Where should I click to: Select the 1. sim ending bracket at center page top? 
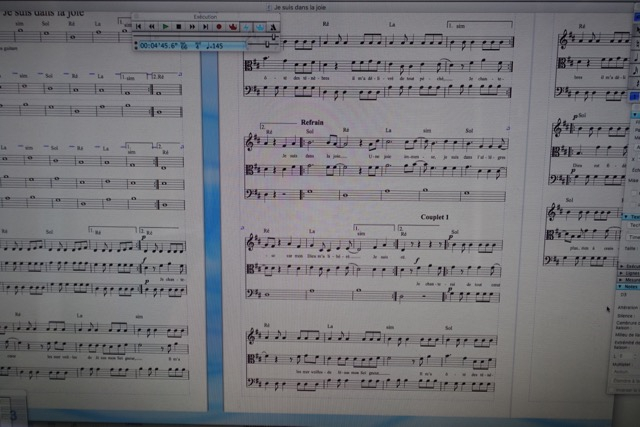click(480, 25)
